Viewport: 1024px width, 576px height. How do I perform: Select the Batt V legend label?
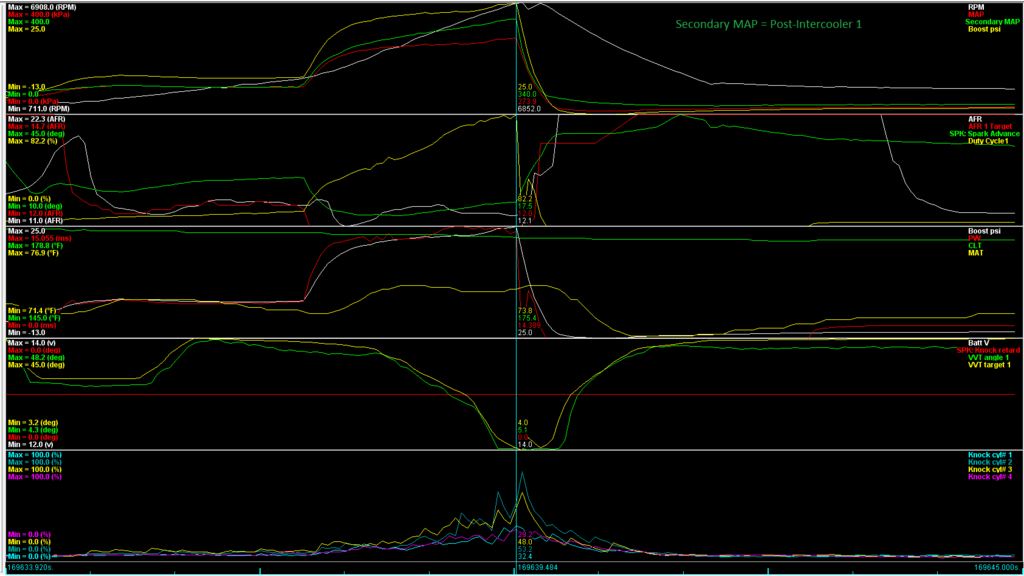pyautogui.click(x=1003, y=343)
